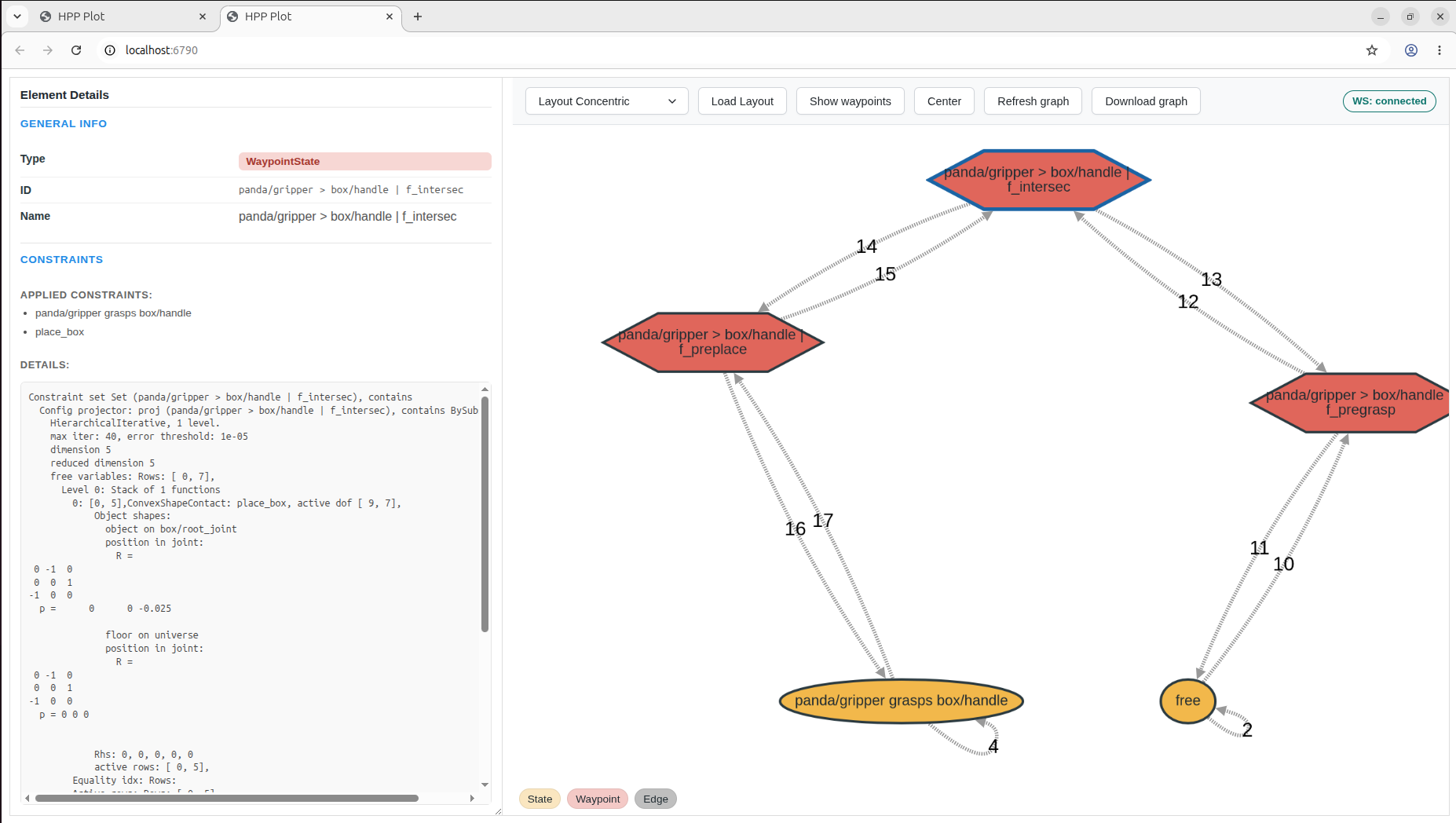Click the browser forward arrow
Screen dimensions: 1456x823
(48, 50)
